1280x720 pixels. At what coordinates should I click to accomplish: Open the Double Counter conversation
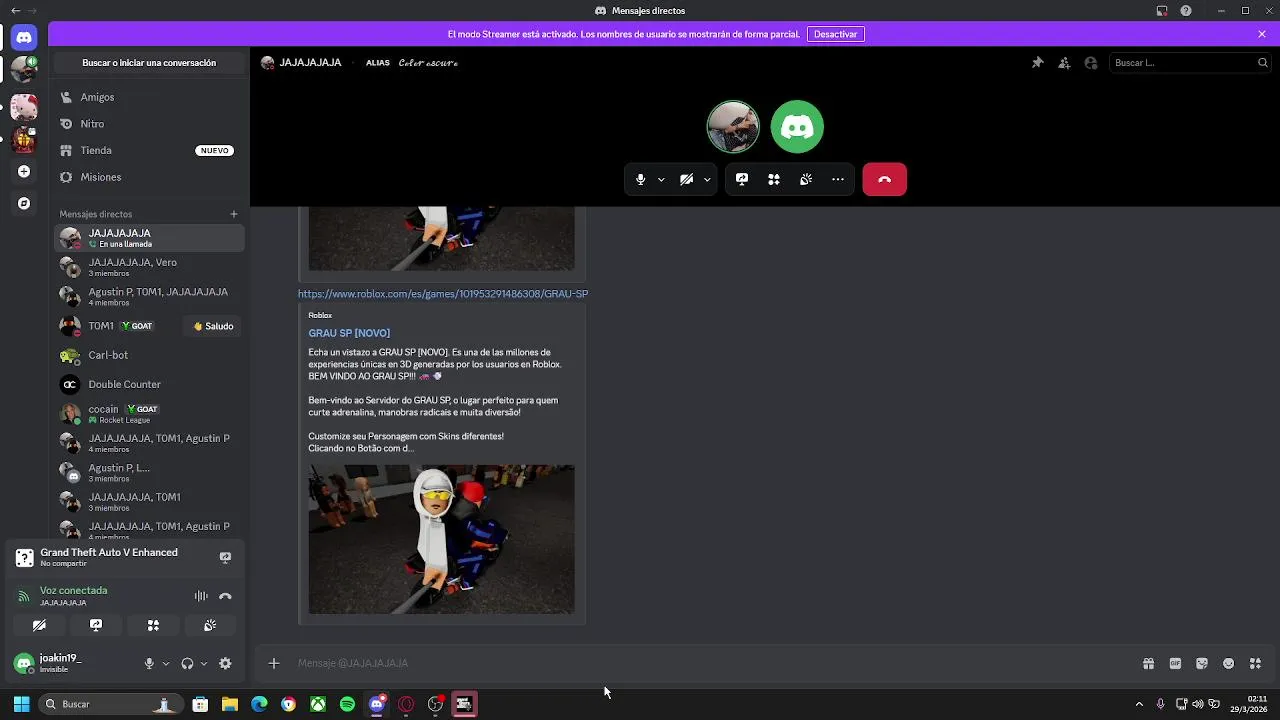tap(148, 384)
